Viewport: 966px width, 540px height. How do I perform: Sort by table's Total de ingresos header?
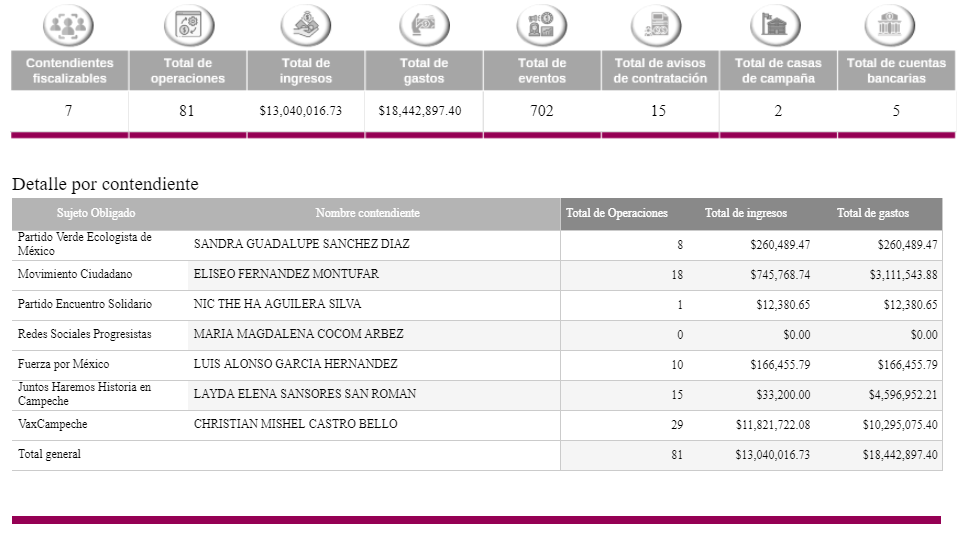tap(746, 213)
